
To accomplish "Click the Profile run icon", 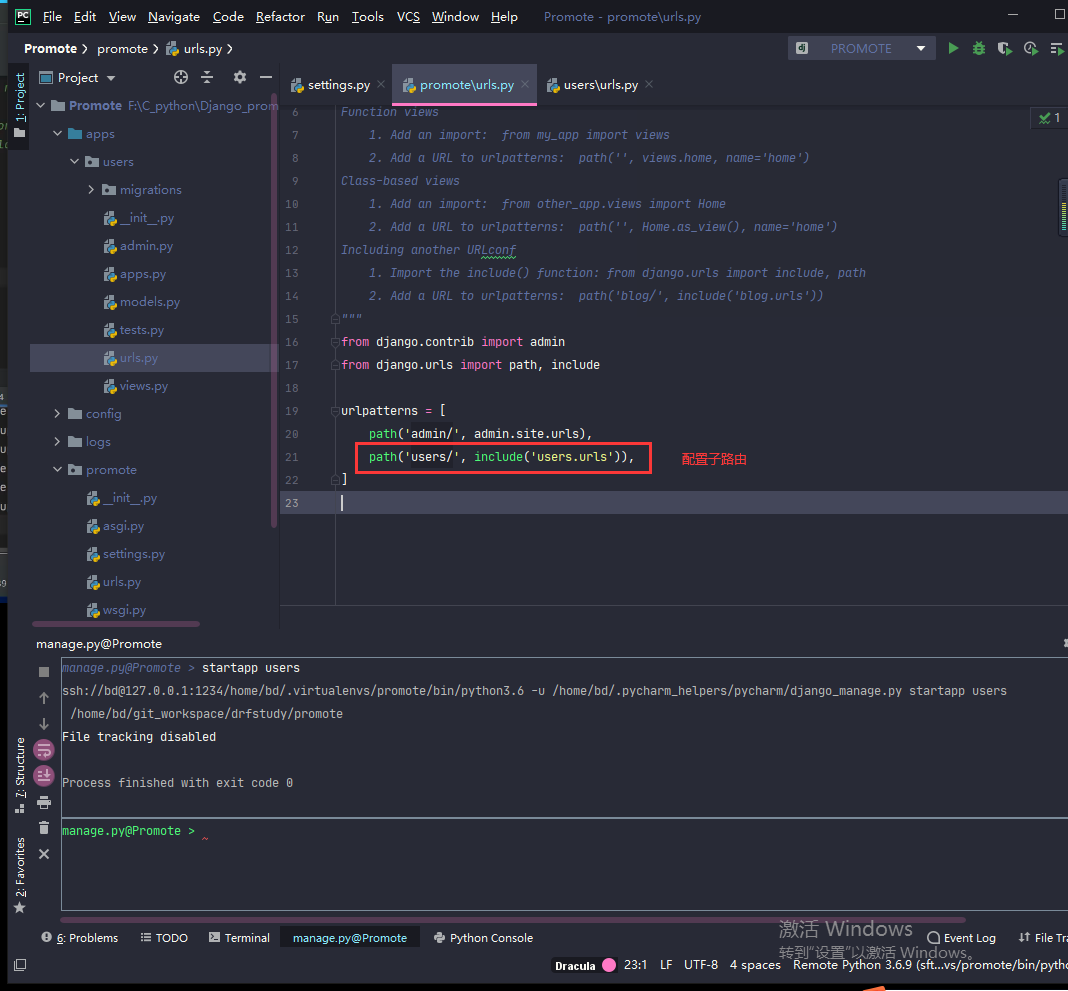I will [1031, 48].
